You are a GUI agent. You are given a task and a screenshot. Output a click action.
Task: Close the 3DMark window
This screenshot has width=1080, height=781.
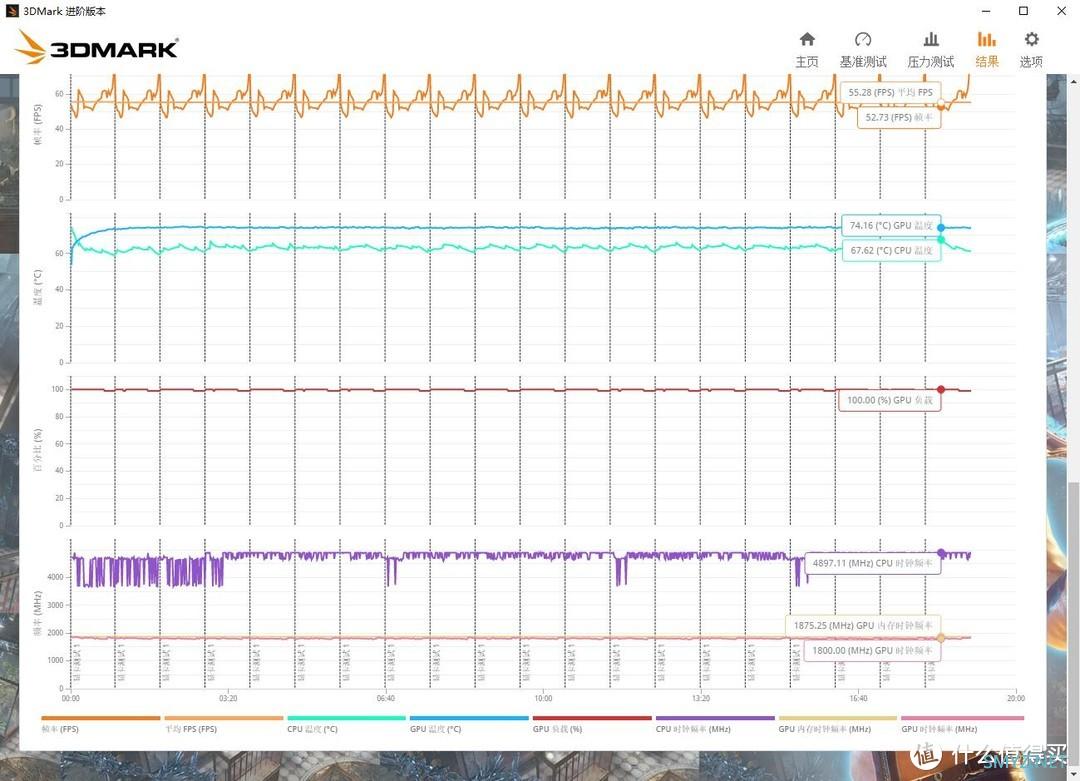(x=1061, y=11)
